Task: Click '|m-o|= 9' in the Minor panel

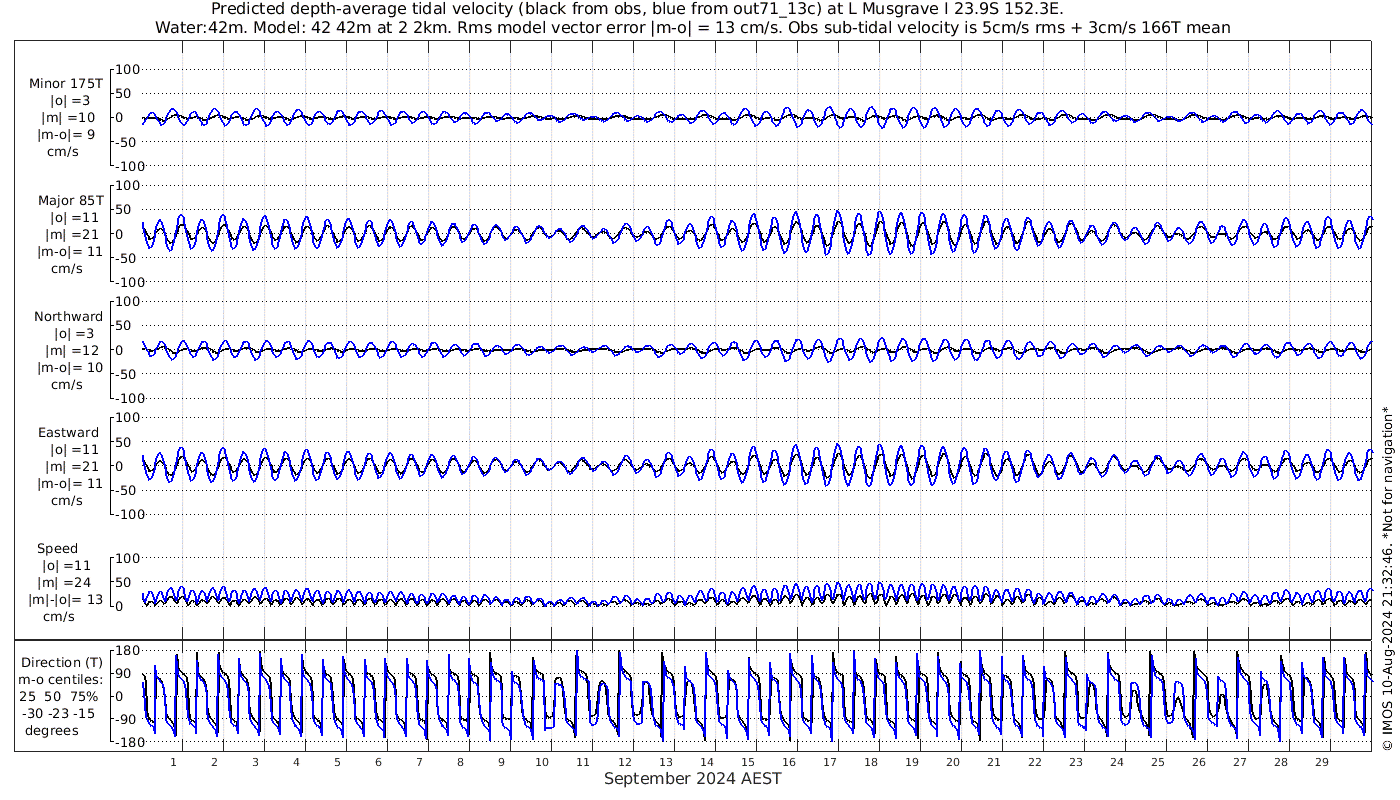Action: pos(67,135)
